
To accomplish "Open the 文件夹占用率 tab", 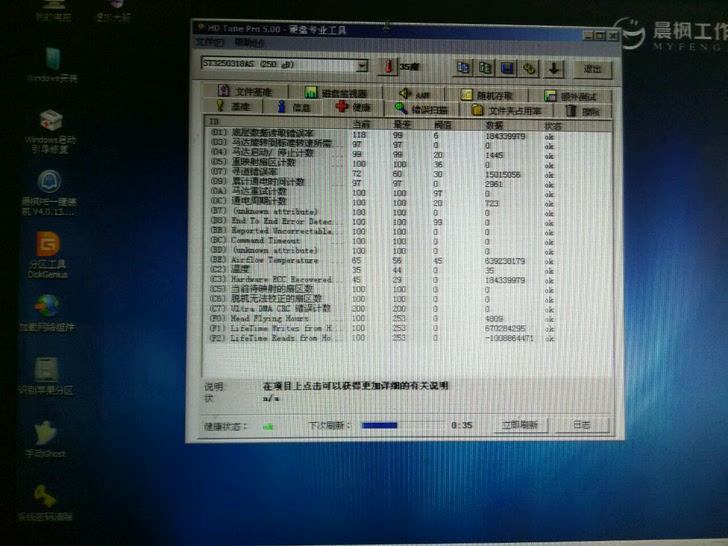I will click(x=506, y=110).
